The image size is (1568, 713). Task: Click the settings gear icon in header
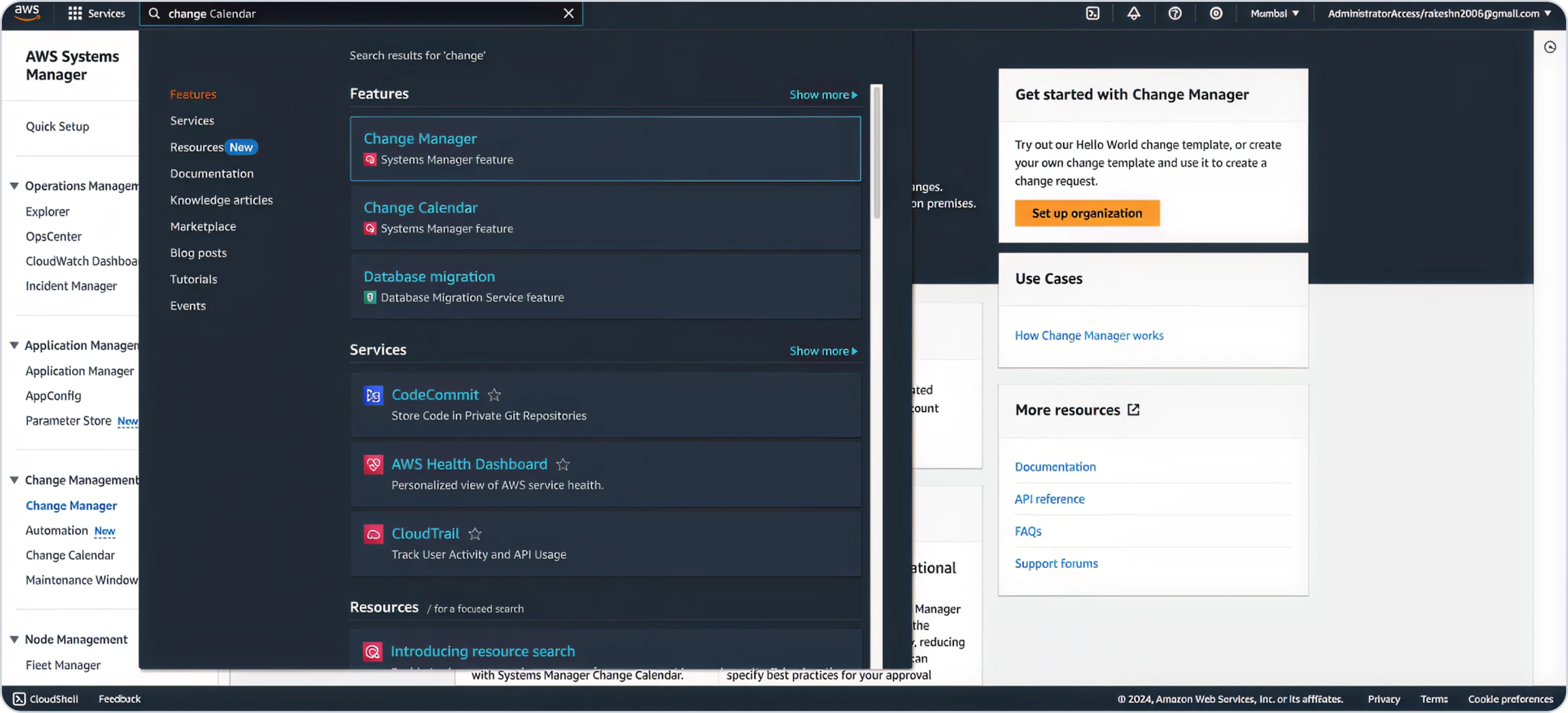coord(1215,14)
